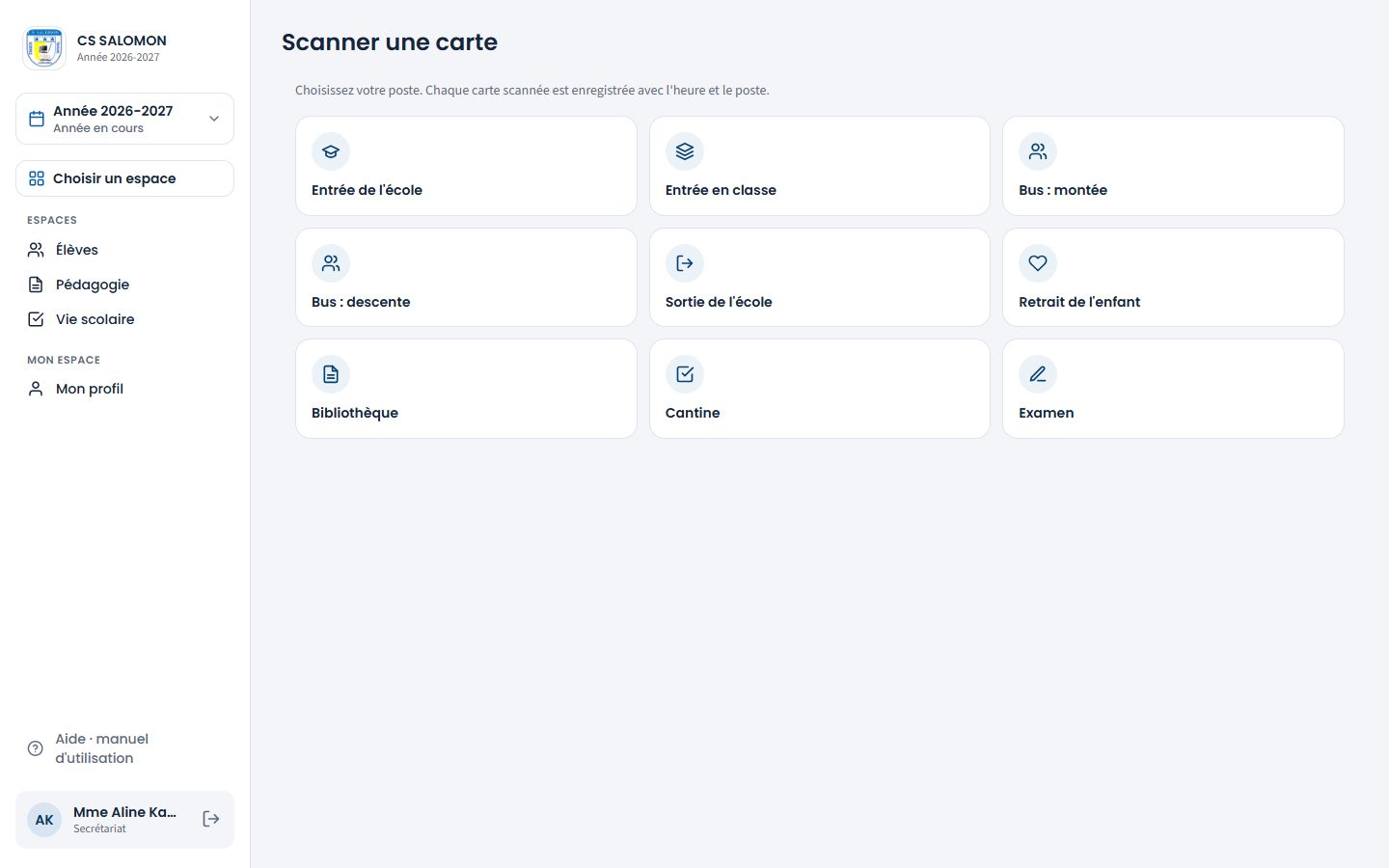Click the logout icon next to Mme Aline
The image size is (1389, 868).
pos(211,819)
